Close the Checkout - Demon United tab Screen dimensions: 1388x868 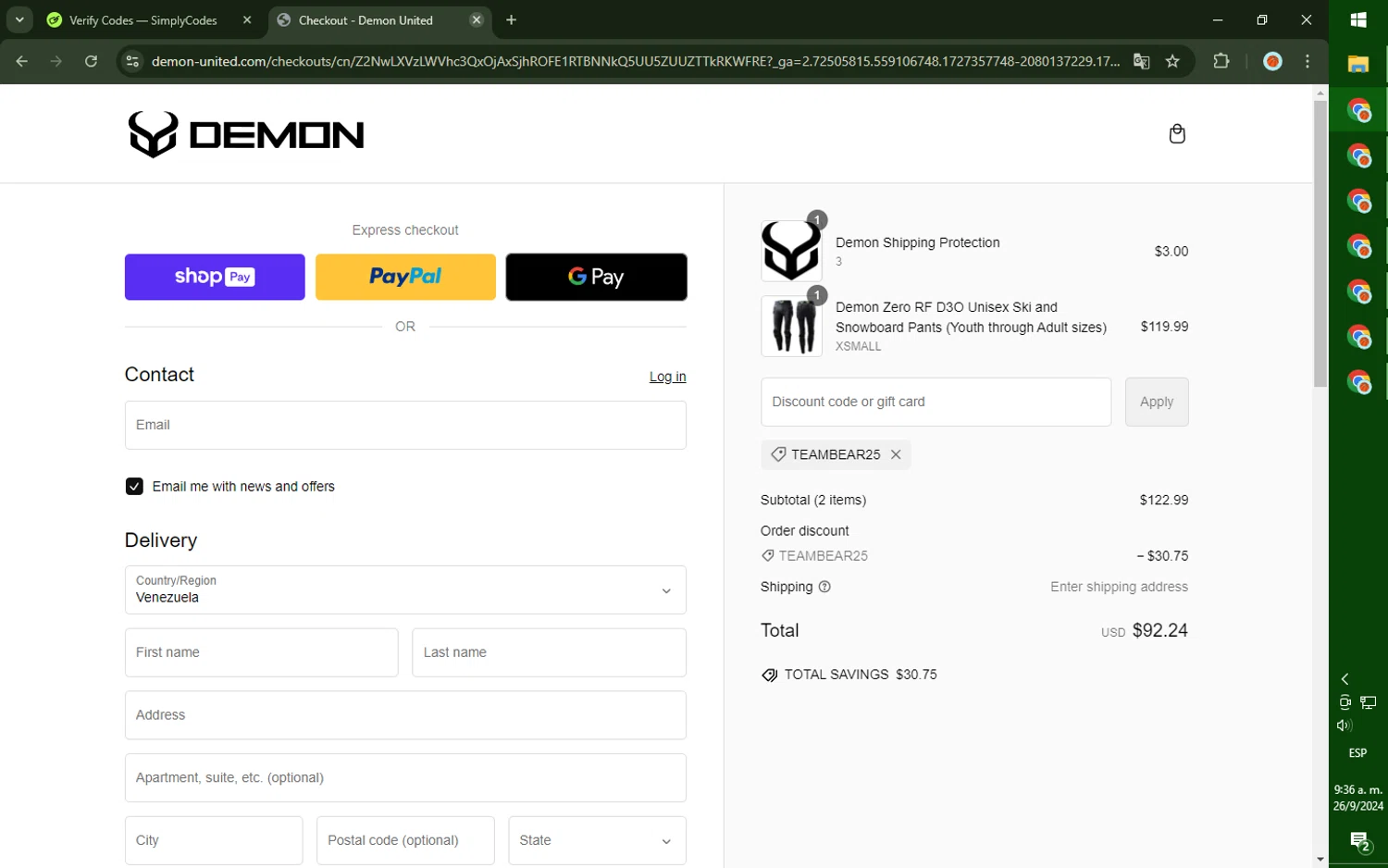click(476, 19)
